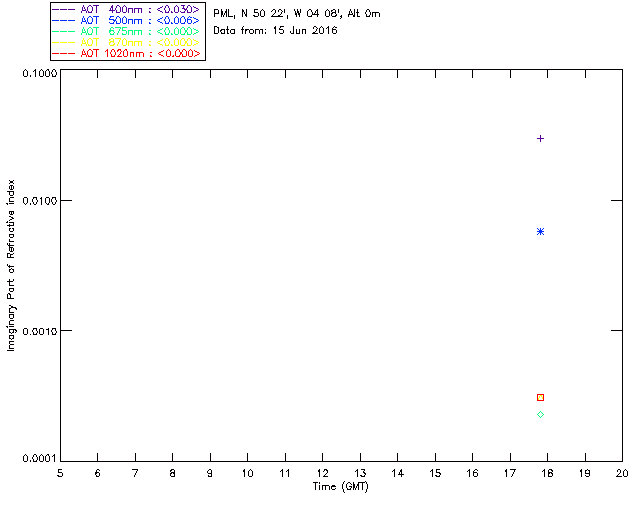Click the x-axis tick label 15
The height and width of the screenshot is (512, 640).
point(435,473)
